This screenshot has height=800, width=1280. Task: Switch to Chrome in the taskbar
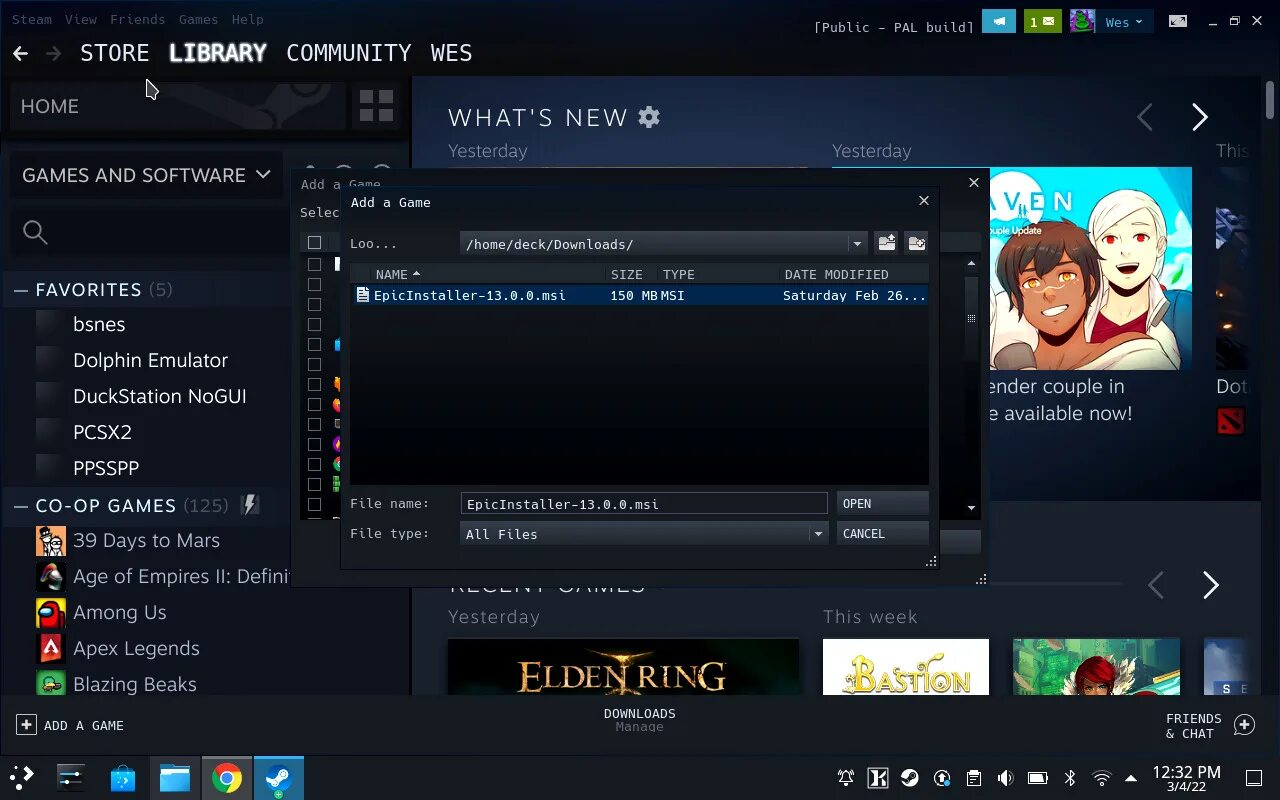pyautogui.click(x=227, y=778)
